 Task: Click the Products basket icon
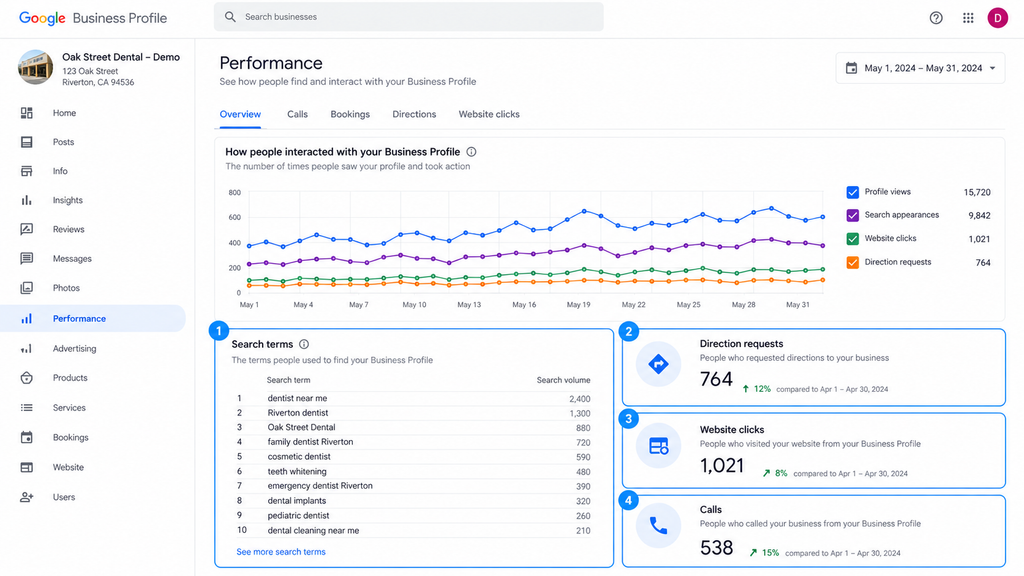point(27,378)
